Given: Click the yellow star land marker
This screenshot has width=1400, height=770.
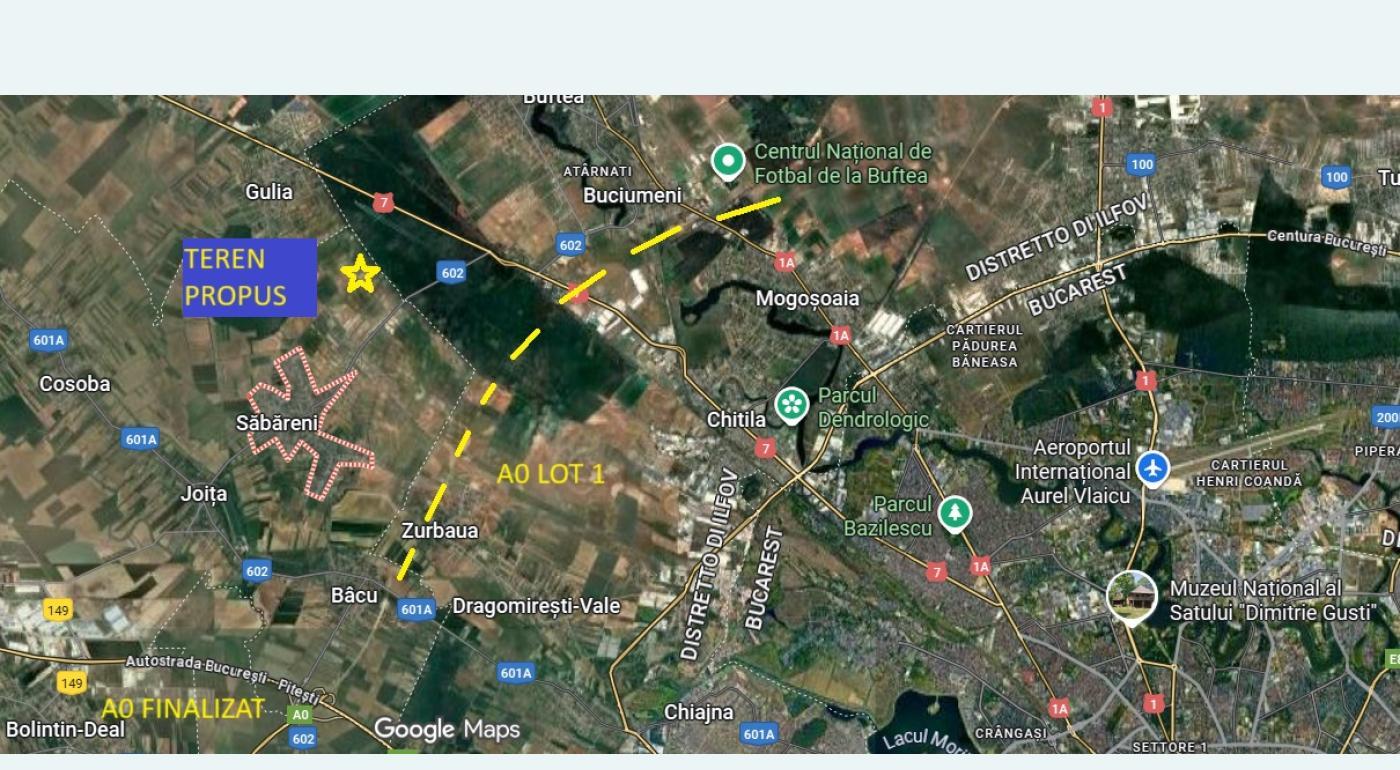Looking at the screenshot, I should (x=360, y=274).
